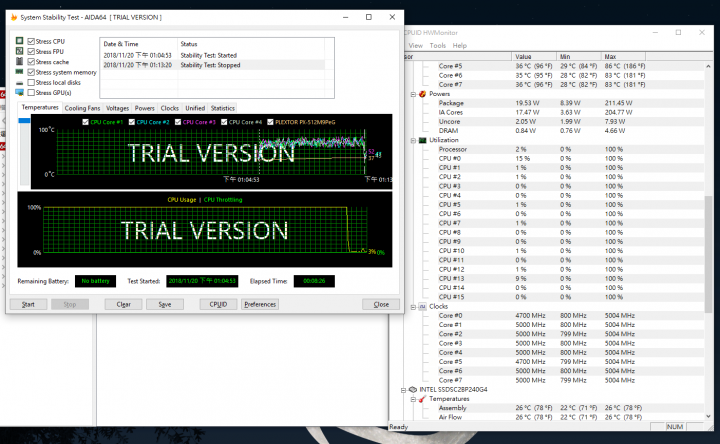The height and width of the screenshot is (444, 720).
Task: Click the Save button
Action: [x=165, y=304]
